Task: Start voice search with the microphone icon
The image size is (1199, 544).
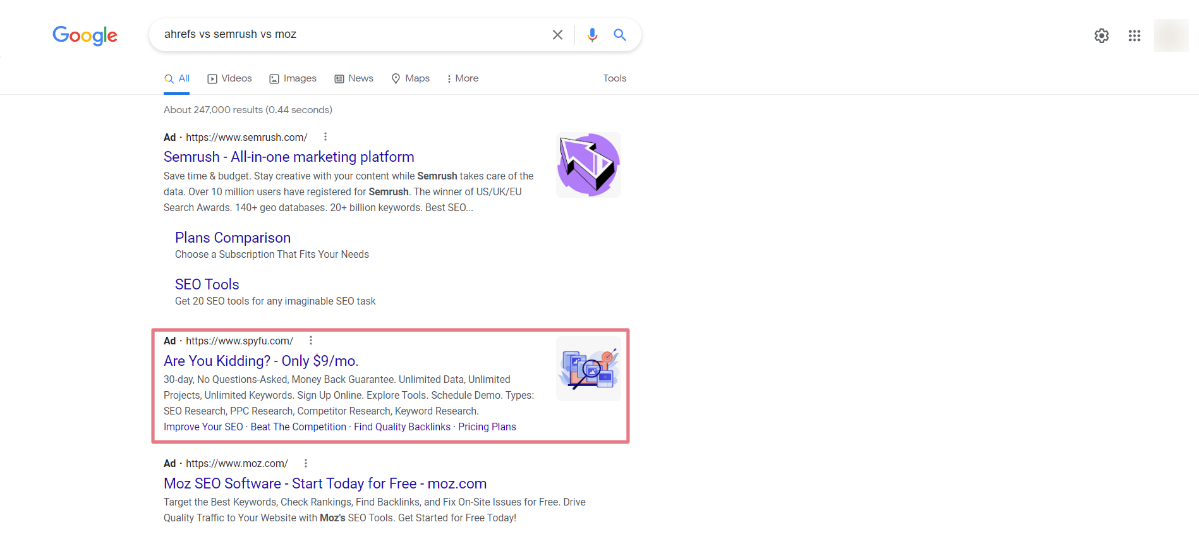Action: click(592, 34)
